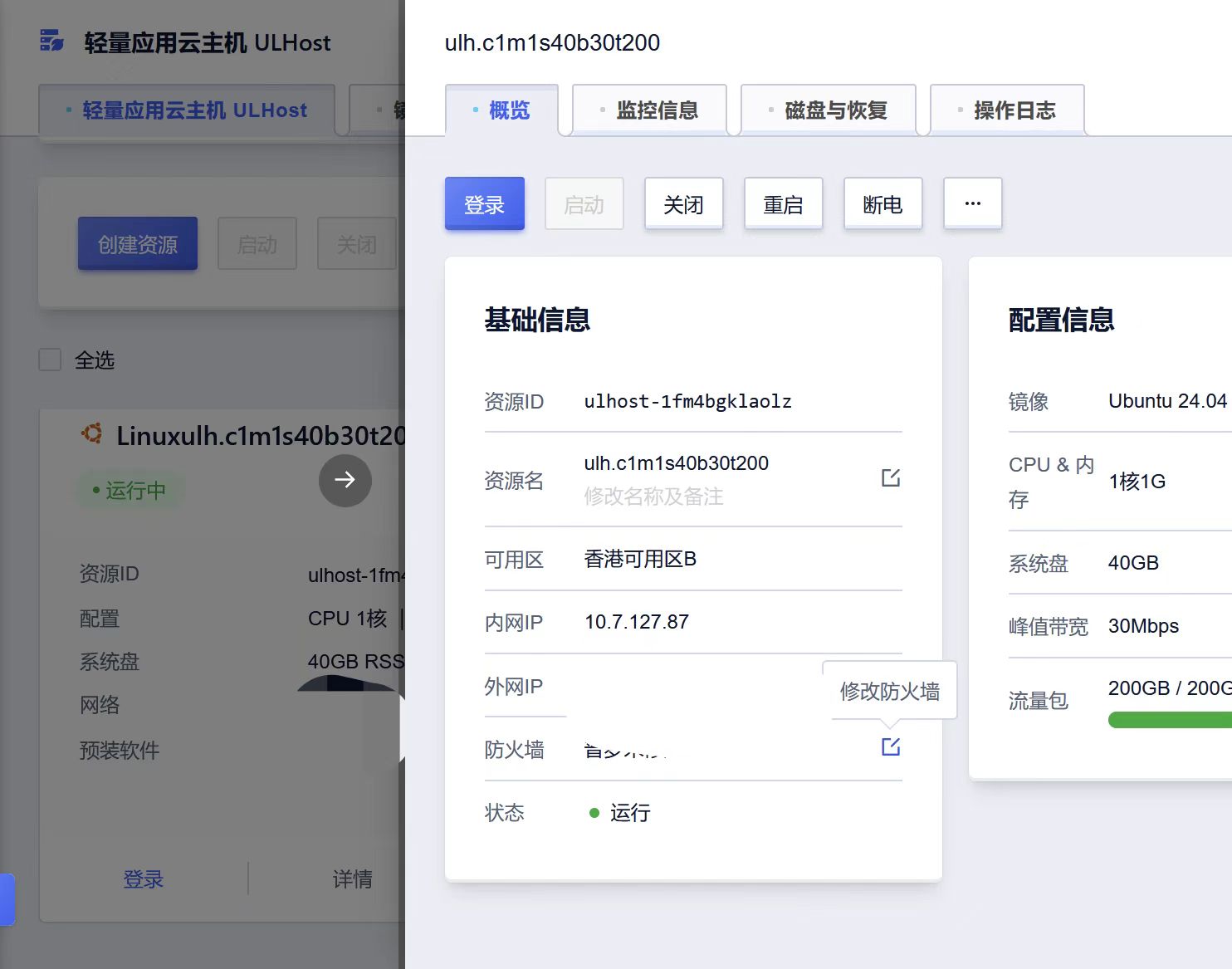Open the 磁盘与恢复 tab
This screenshot has height=969, width=1232.
coord(828,110)
